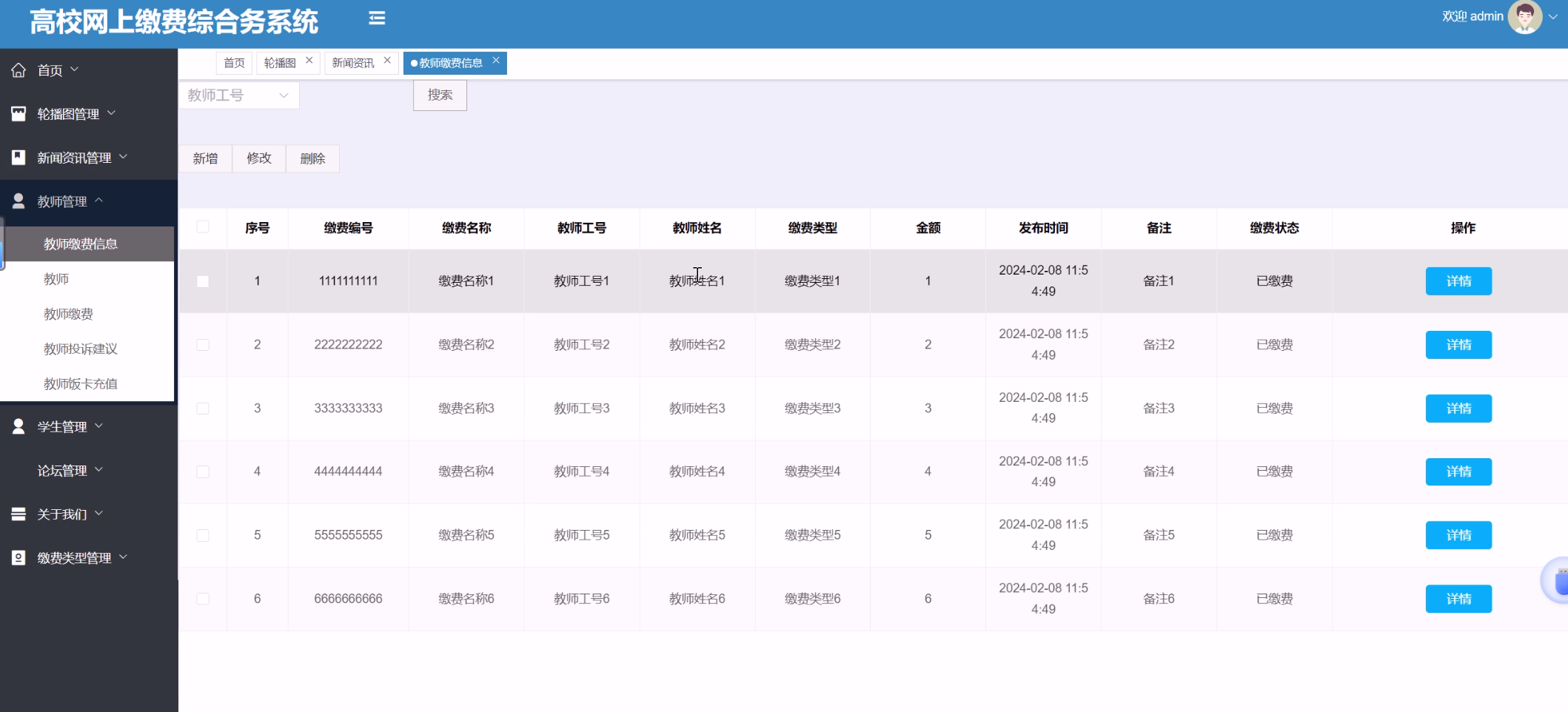
Task: Click the 缴费类型管理 badge icon
Action: [19, 557]
